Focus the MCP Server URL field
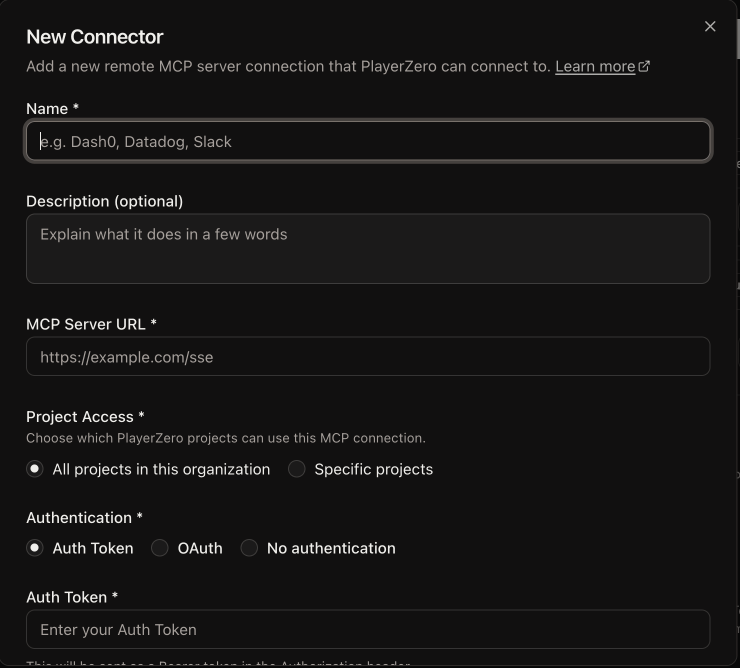Image resolution: width=740 pixels, height=668 pixels. coord(368,356)
